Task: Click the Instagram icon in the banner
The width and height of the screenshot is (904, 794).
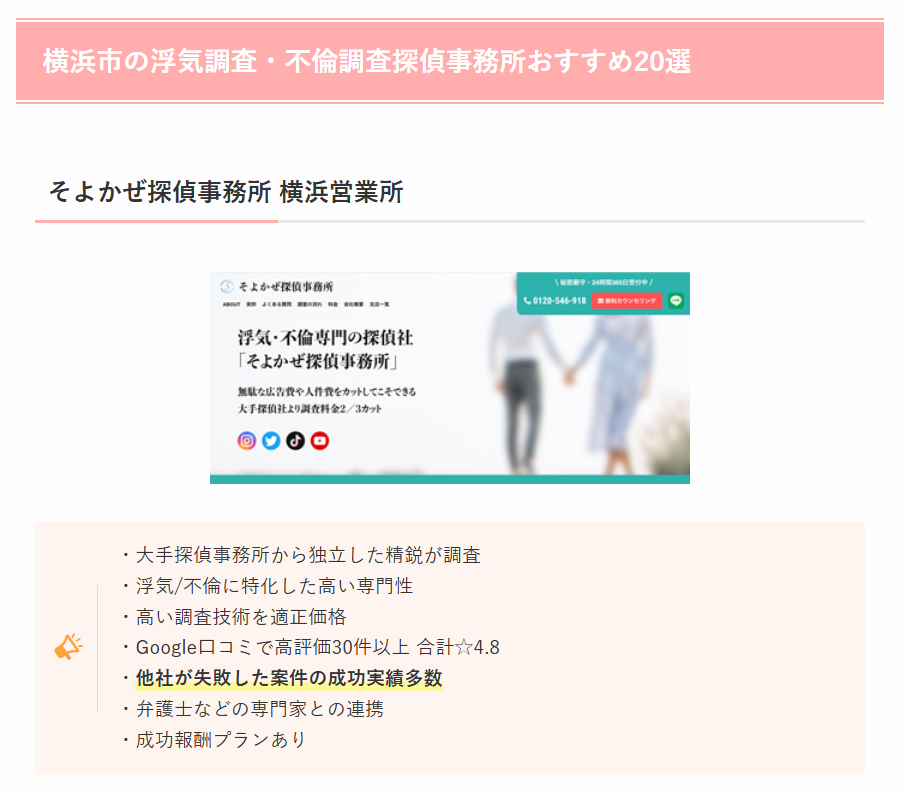Action: point(247,441)
